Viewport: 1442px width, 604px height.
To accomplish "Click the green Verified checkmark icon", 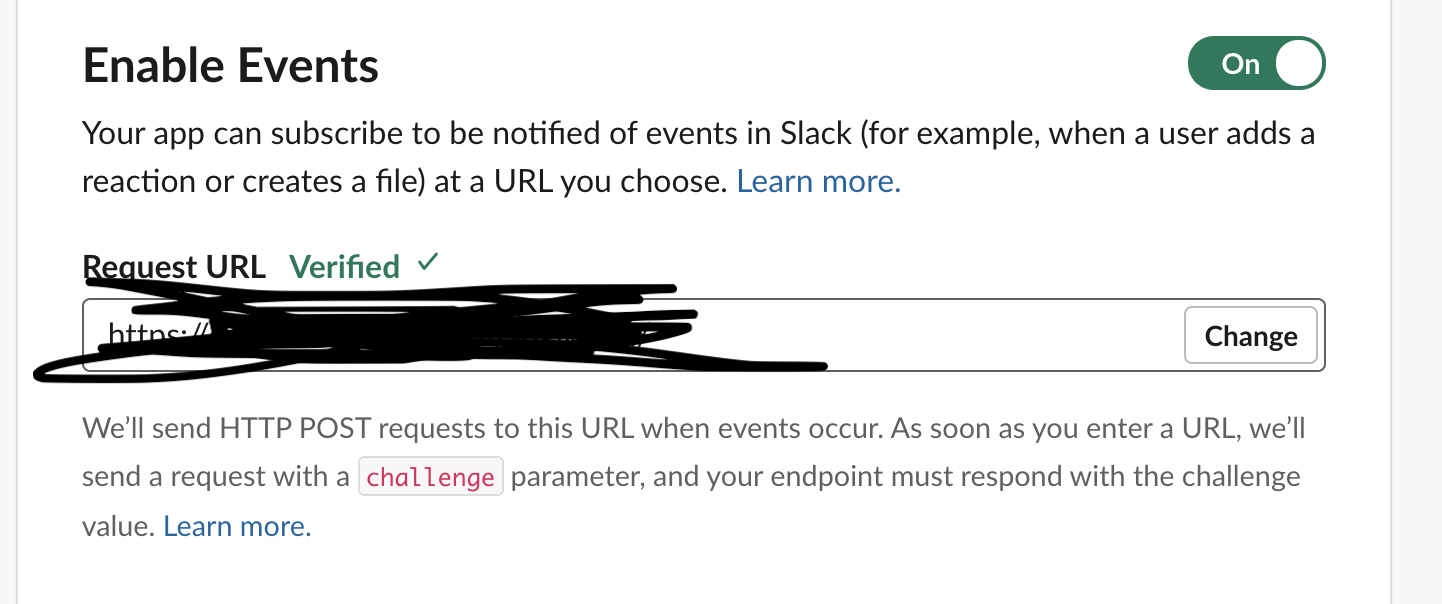I will click(x=427, y=263).
